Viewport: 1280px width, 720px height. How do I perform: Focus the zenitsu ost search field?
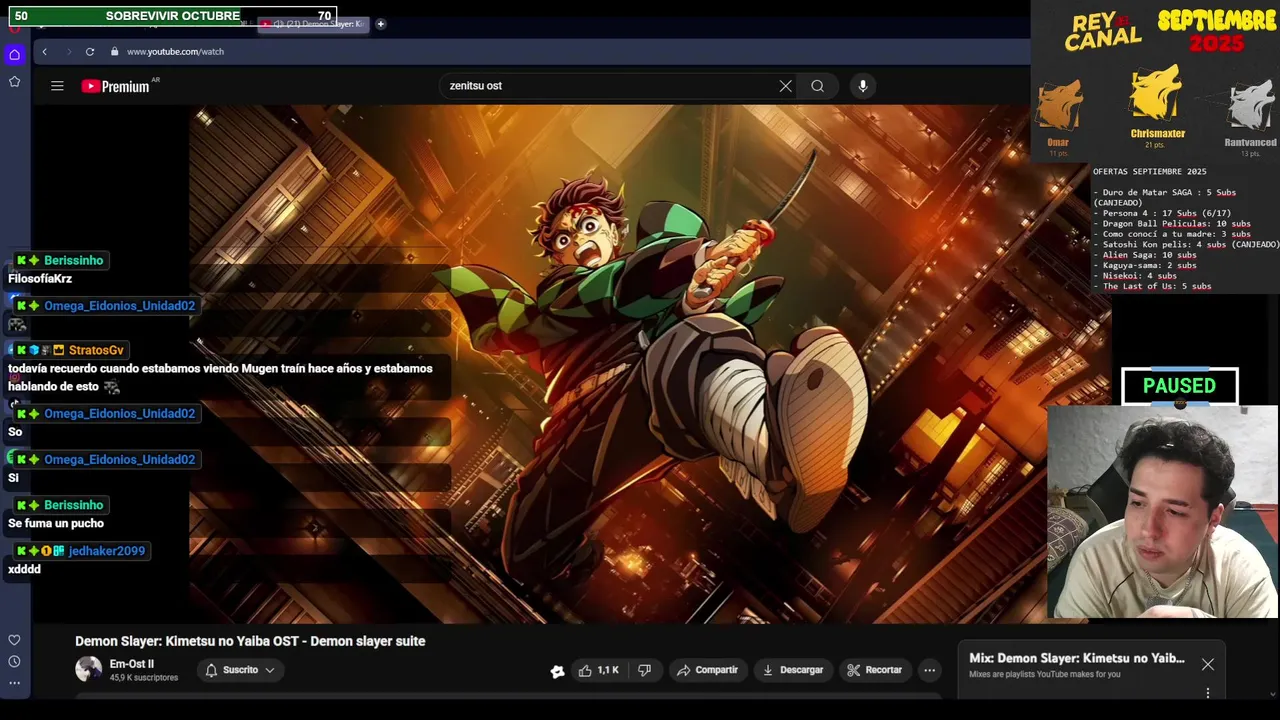(610, 86)
